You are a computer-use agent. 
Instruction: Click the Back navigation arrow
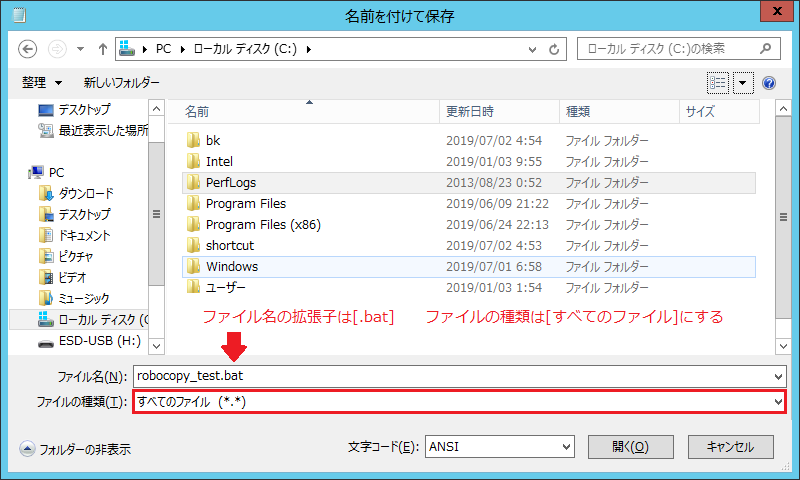click(28, 49)
